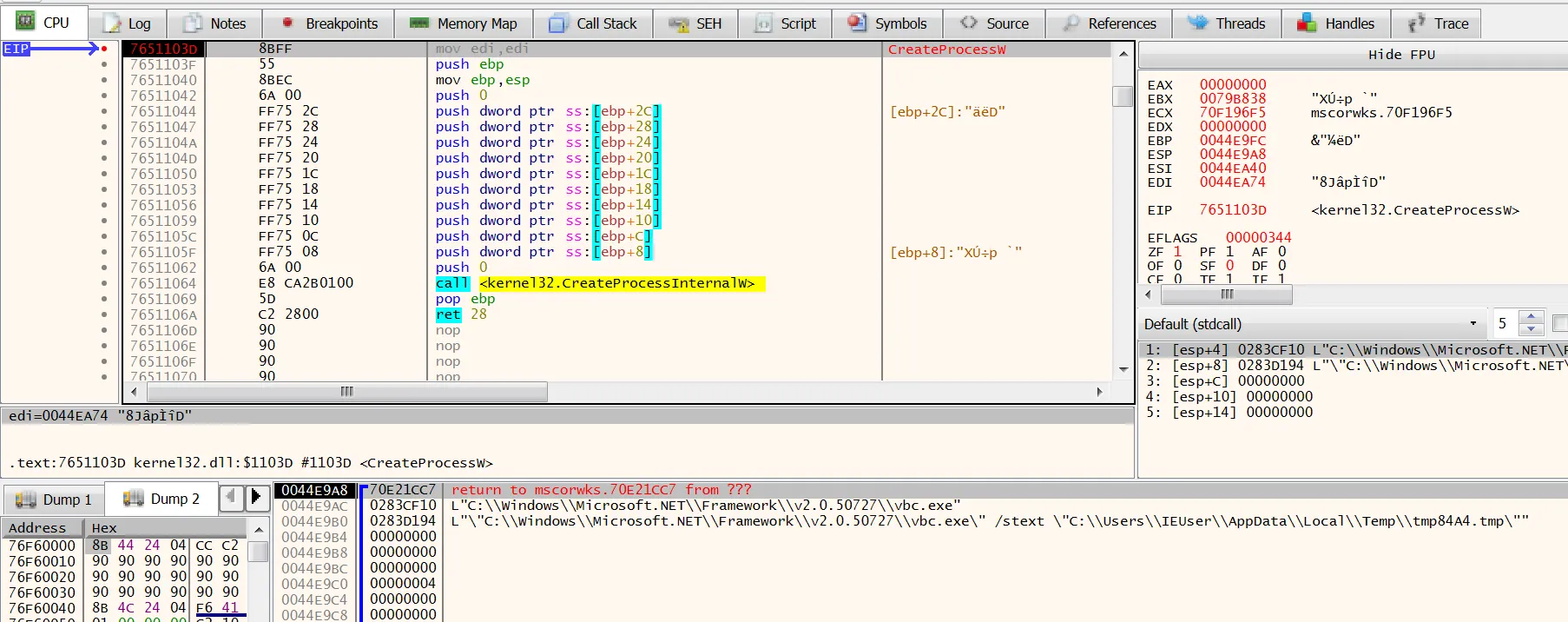Viewport: 1568px width, 622px height.
Task: Click the disassembly horizontal scrollbar thumb
Action: pos(346,392)
